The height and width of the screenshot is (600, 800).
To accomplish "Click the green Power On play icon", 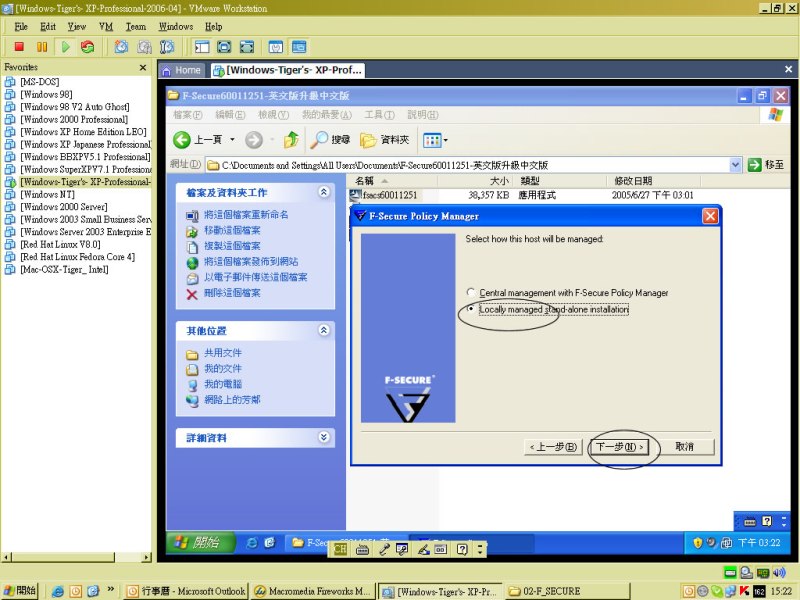I will 65,47.
